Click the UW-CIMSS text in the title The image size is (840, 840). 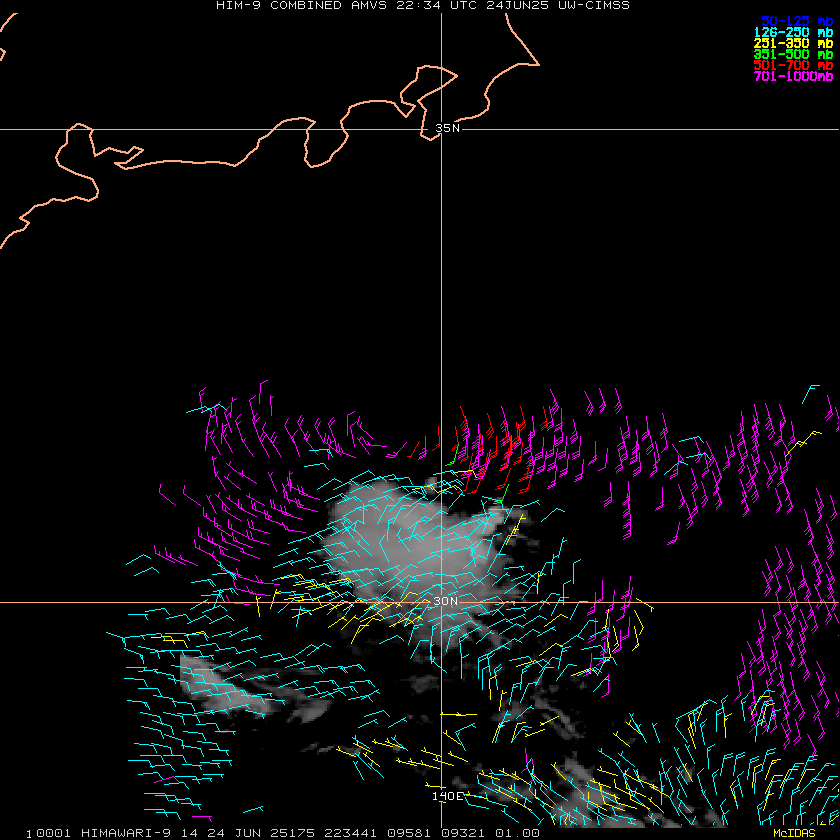click(594, 5)
